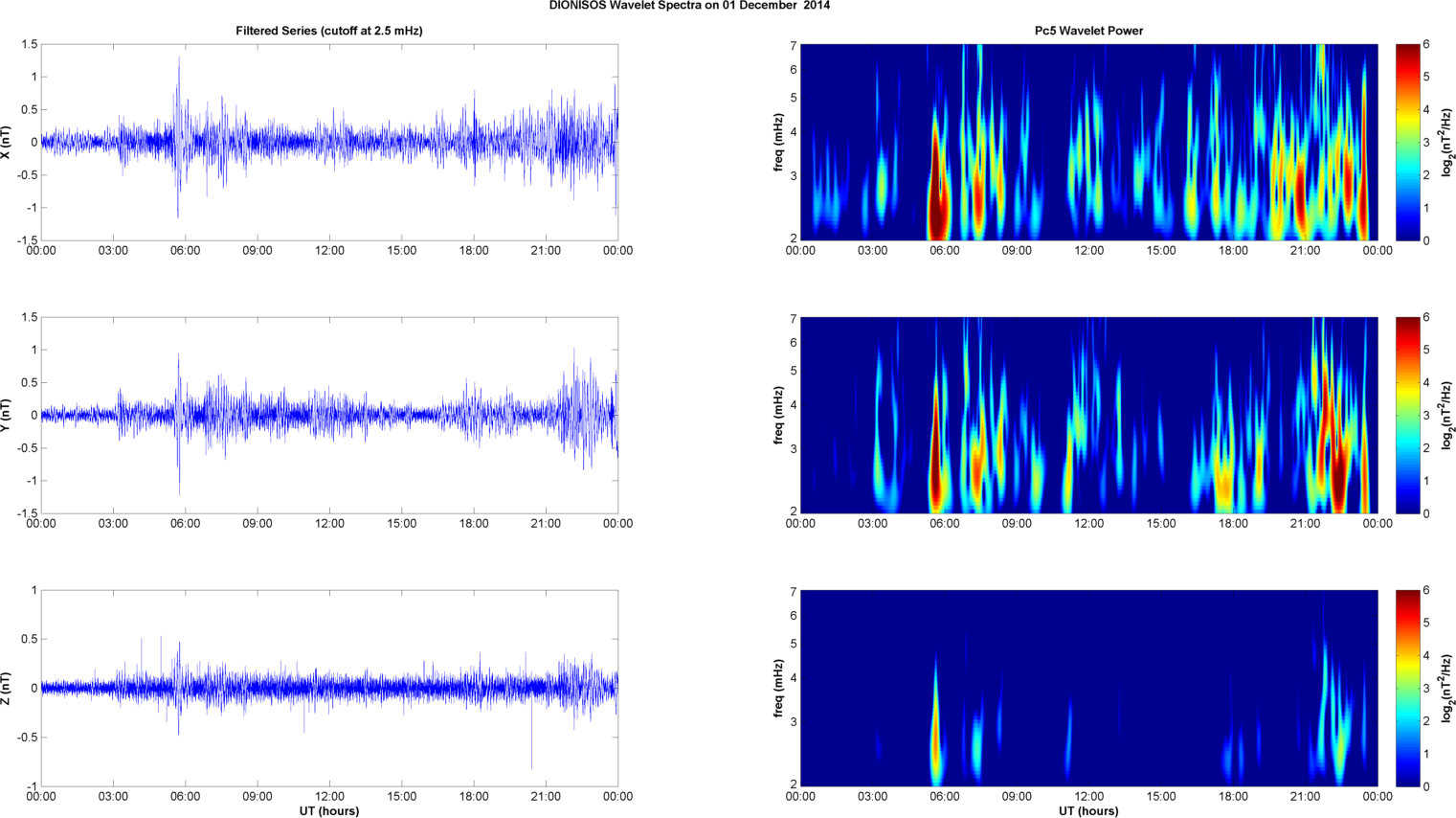This screenshot has height=818, width=1456.
Task: Click the Y component wavelet power spectrogram
Action: [1088, 415]
